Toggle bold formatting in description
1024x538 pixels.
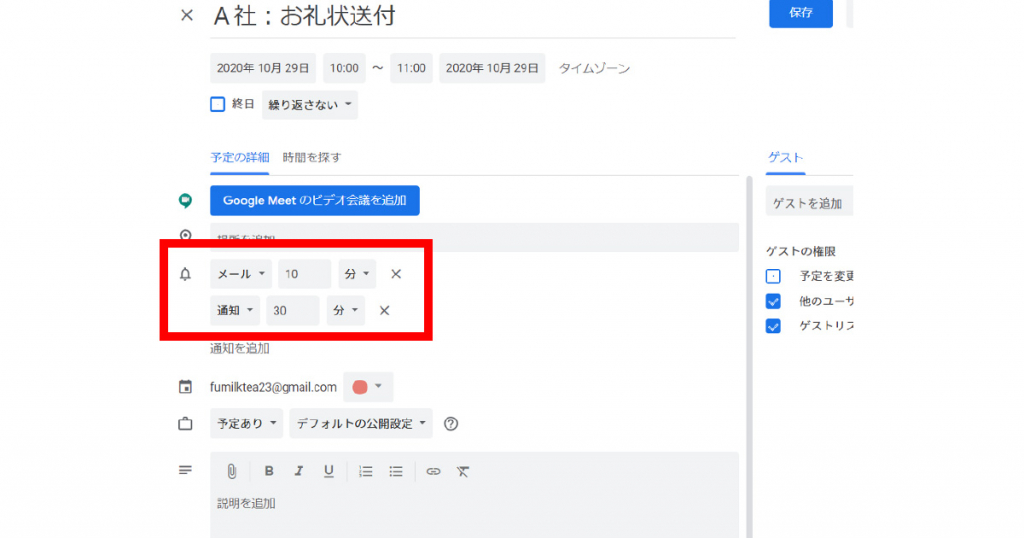pyautogui.click(x=268, y=471)
